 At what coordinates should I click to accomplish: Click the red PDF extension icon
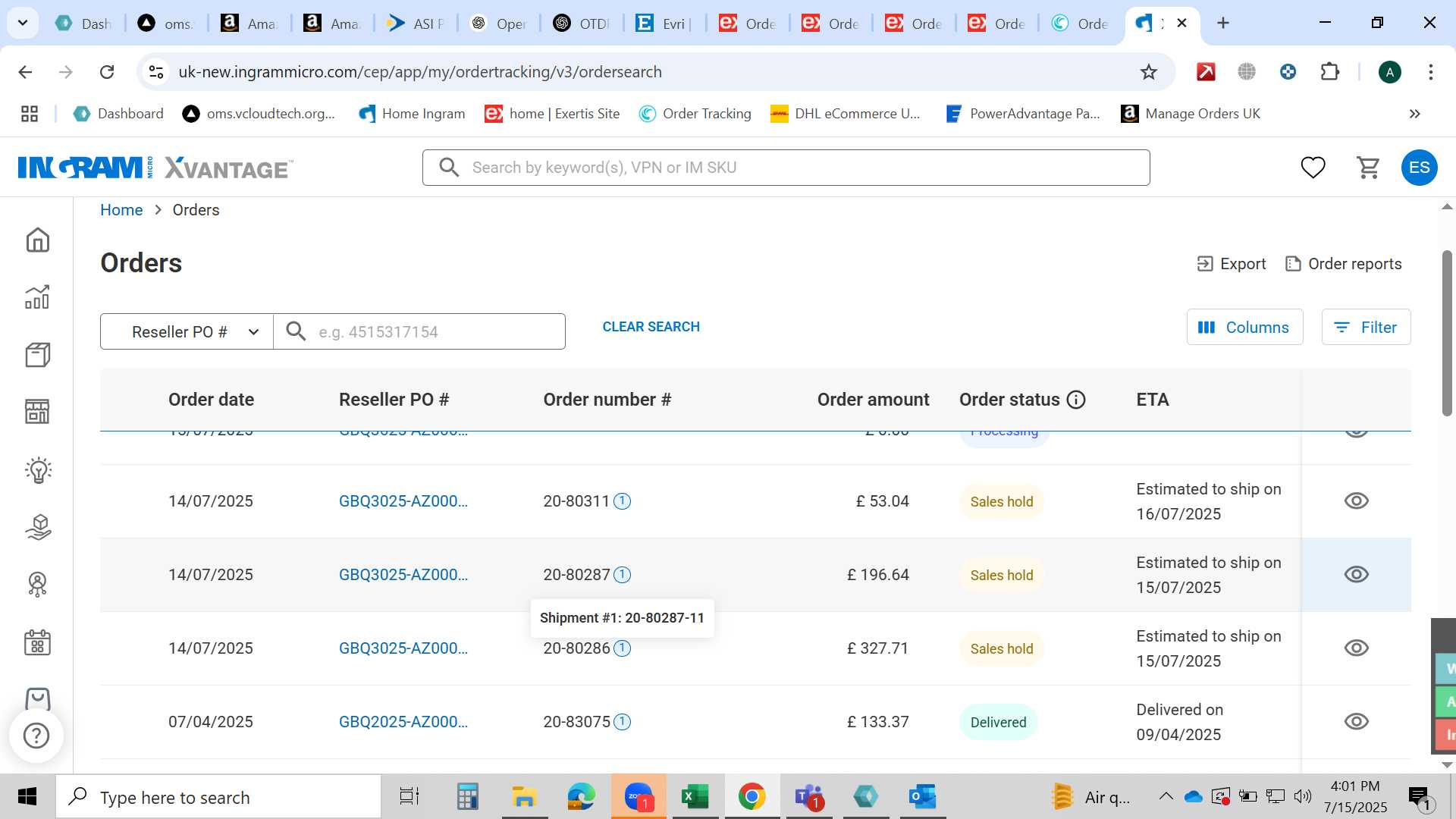click(1206, 72)
